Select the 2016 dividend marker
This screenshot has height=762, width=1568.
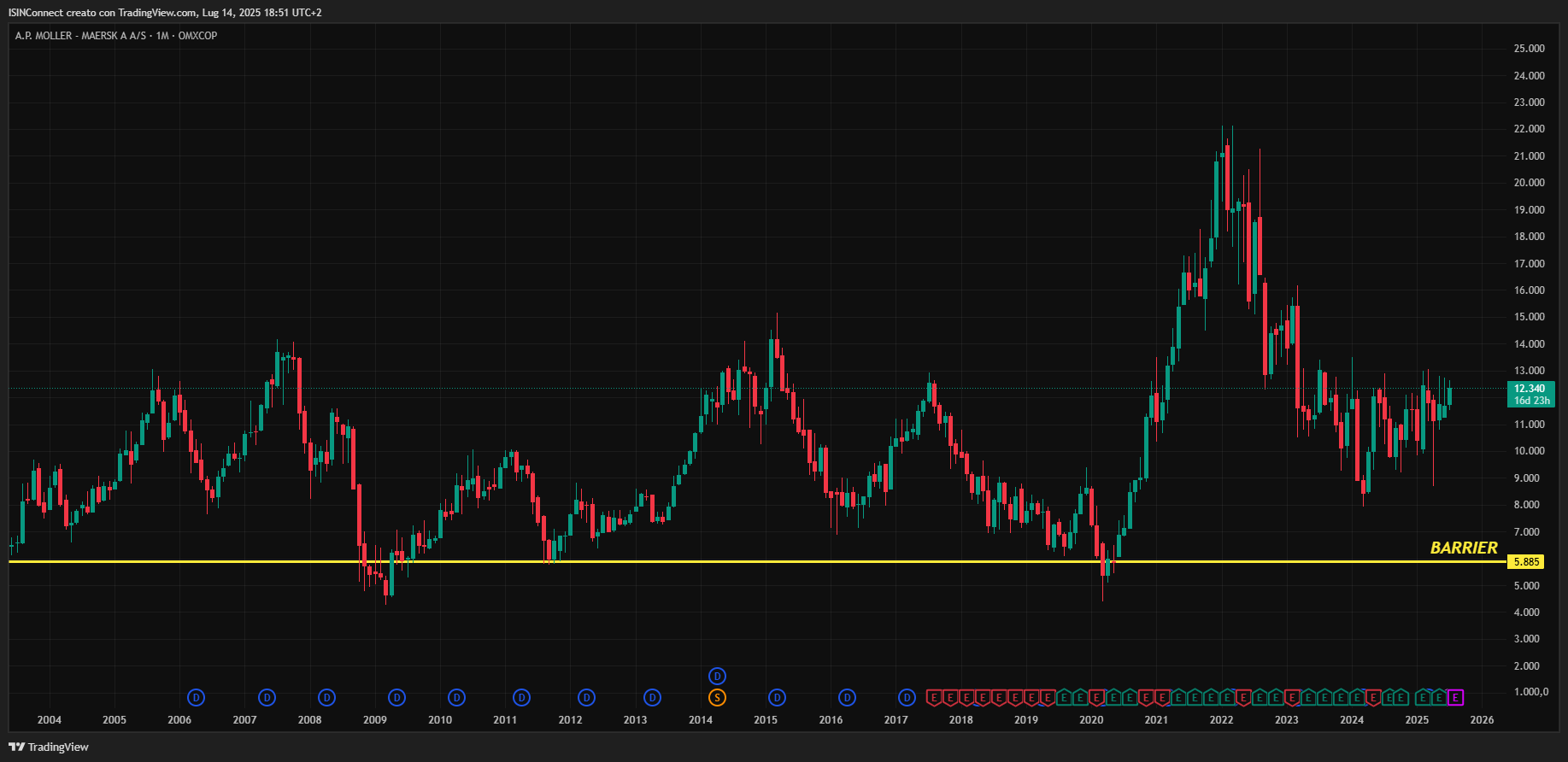847,698
